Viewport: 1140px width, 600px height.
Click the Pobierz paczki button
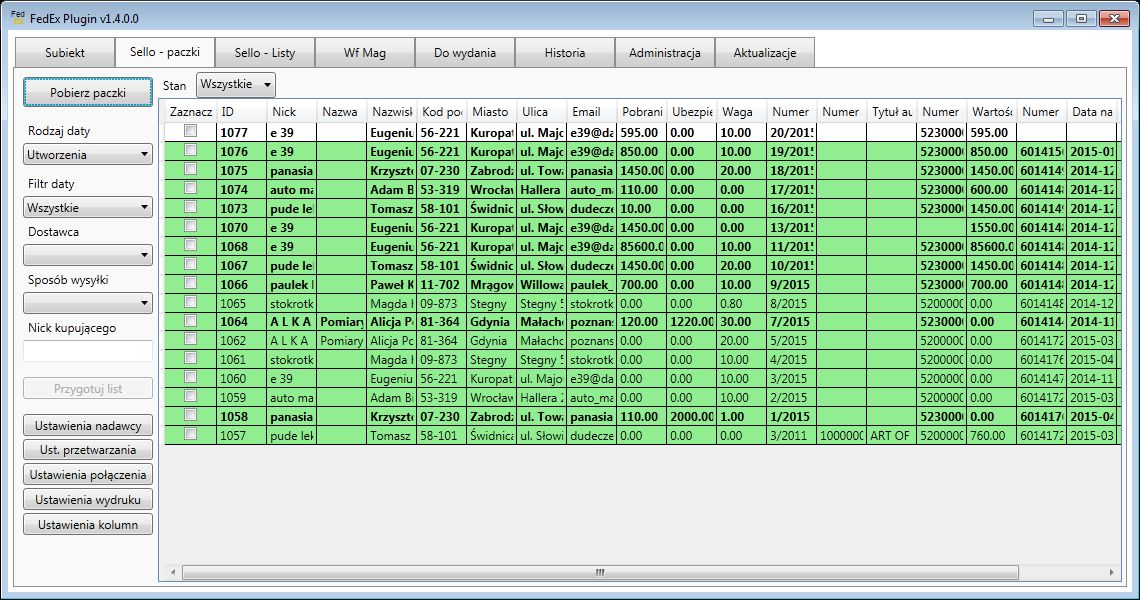pyautogui.click(x=88, y=92)
